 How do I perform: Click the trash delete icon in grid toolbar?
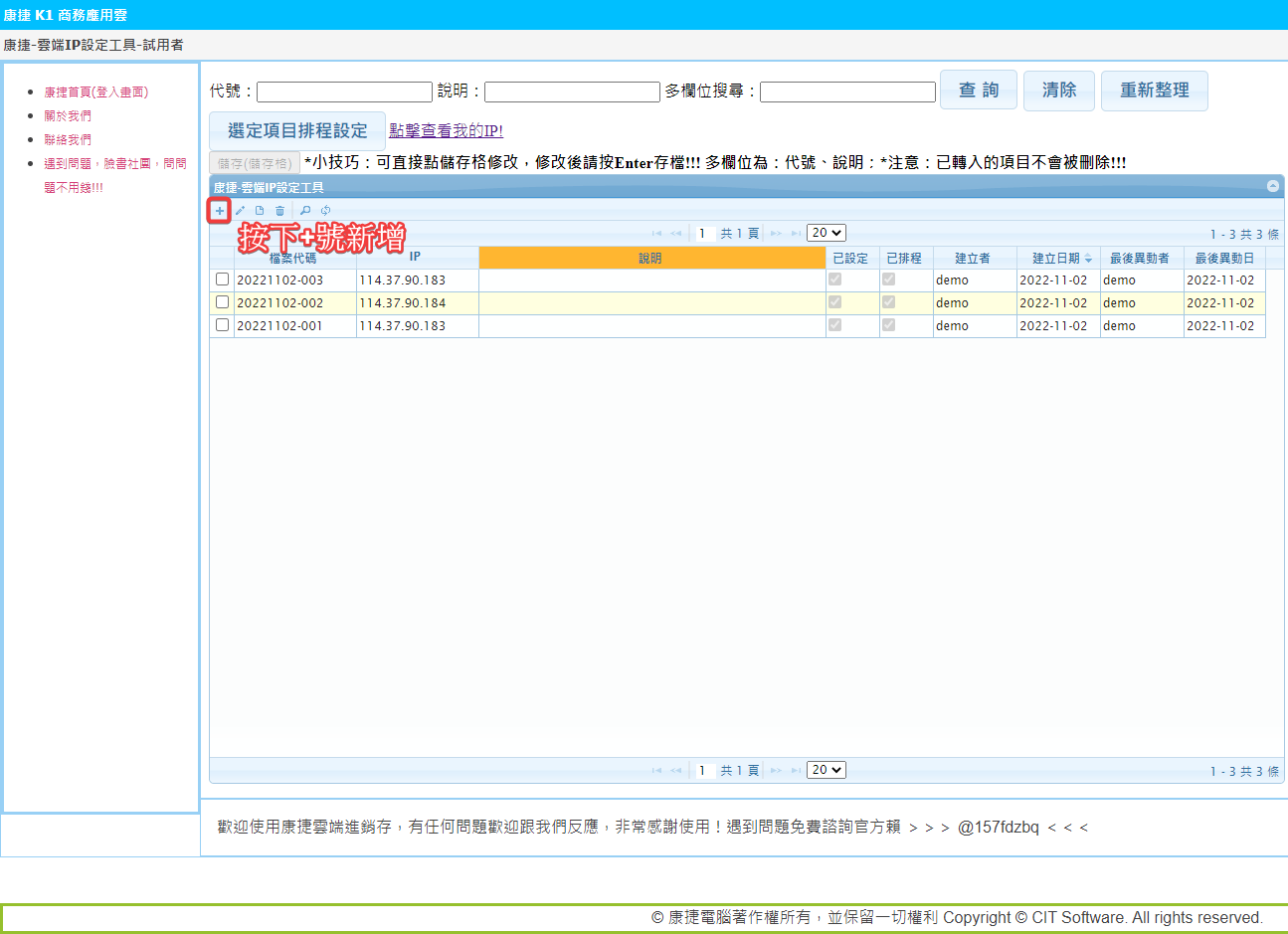(279, 211)
